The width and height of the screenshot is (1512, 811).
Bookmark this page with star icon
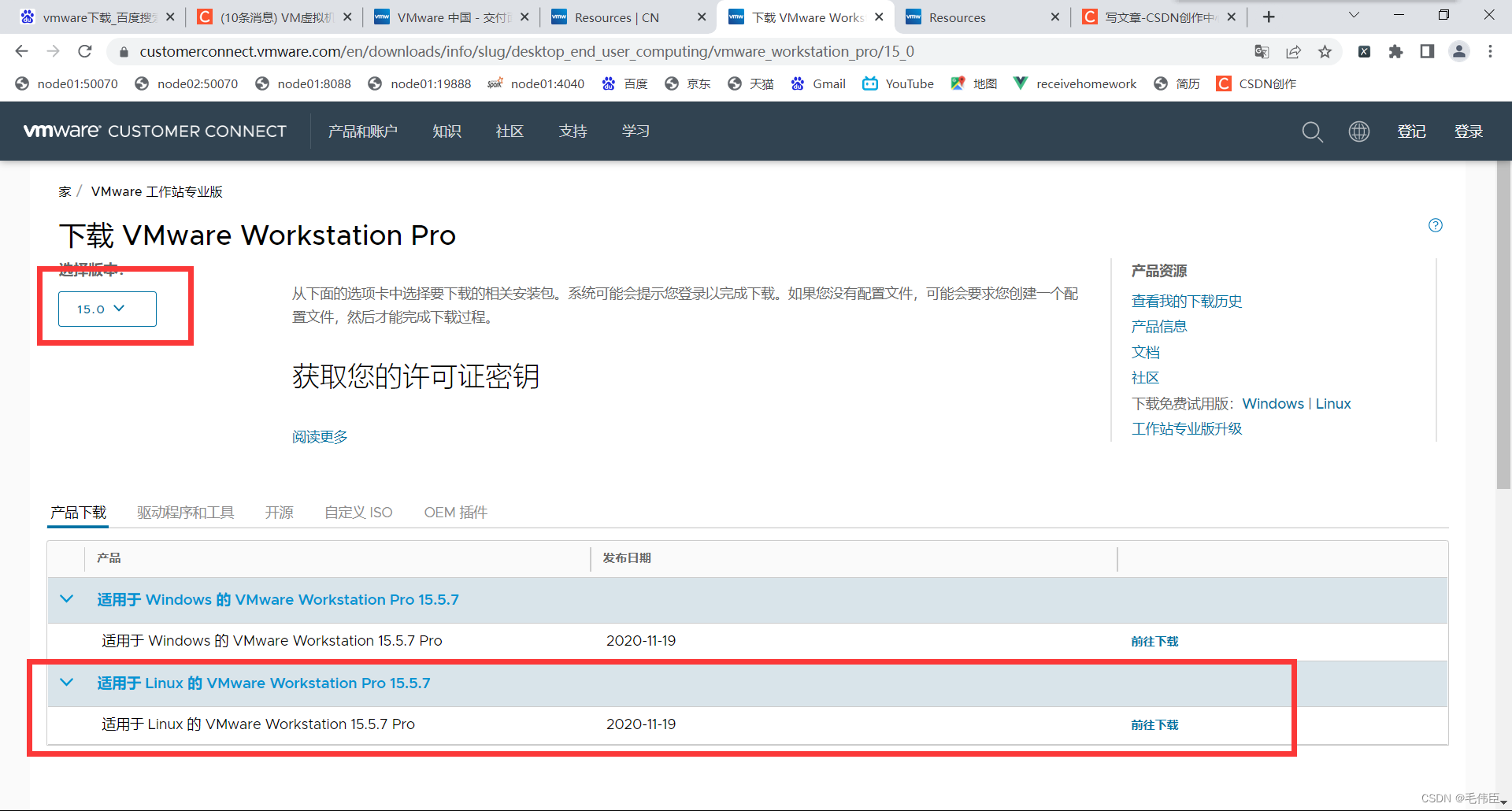pyautogui.click(x=1325, y=51)
